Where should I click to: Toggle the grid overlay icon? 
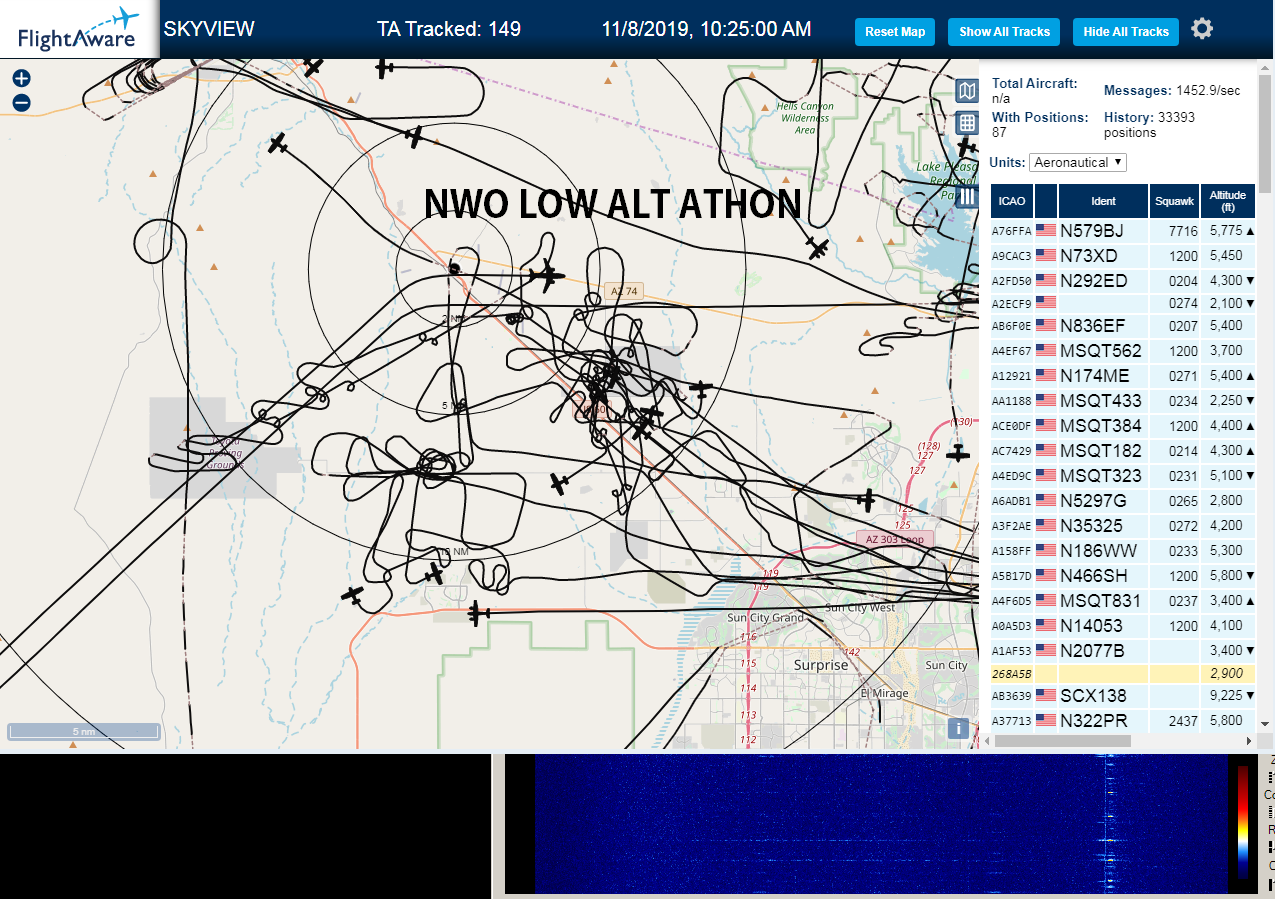pyautogui.click(x=966, y=123)
